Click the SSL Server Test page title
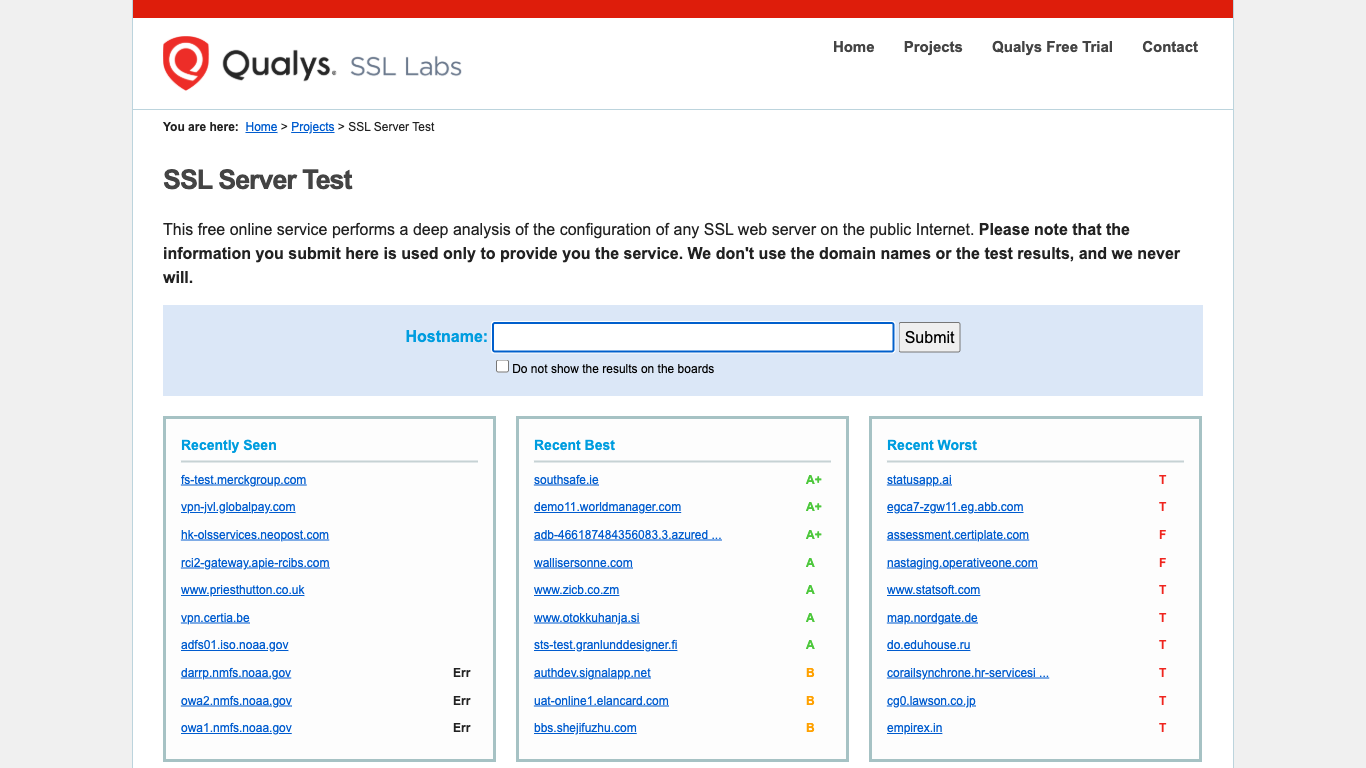 pos(258,180)
